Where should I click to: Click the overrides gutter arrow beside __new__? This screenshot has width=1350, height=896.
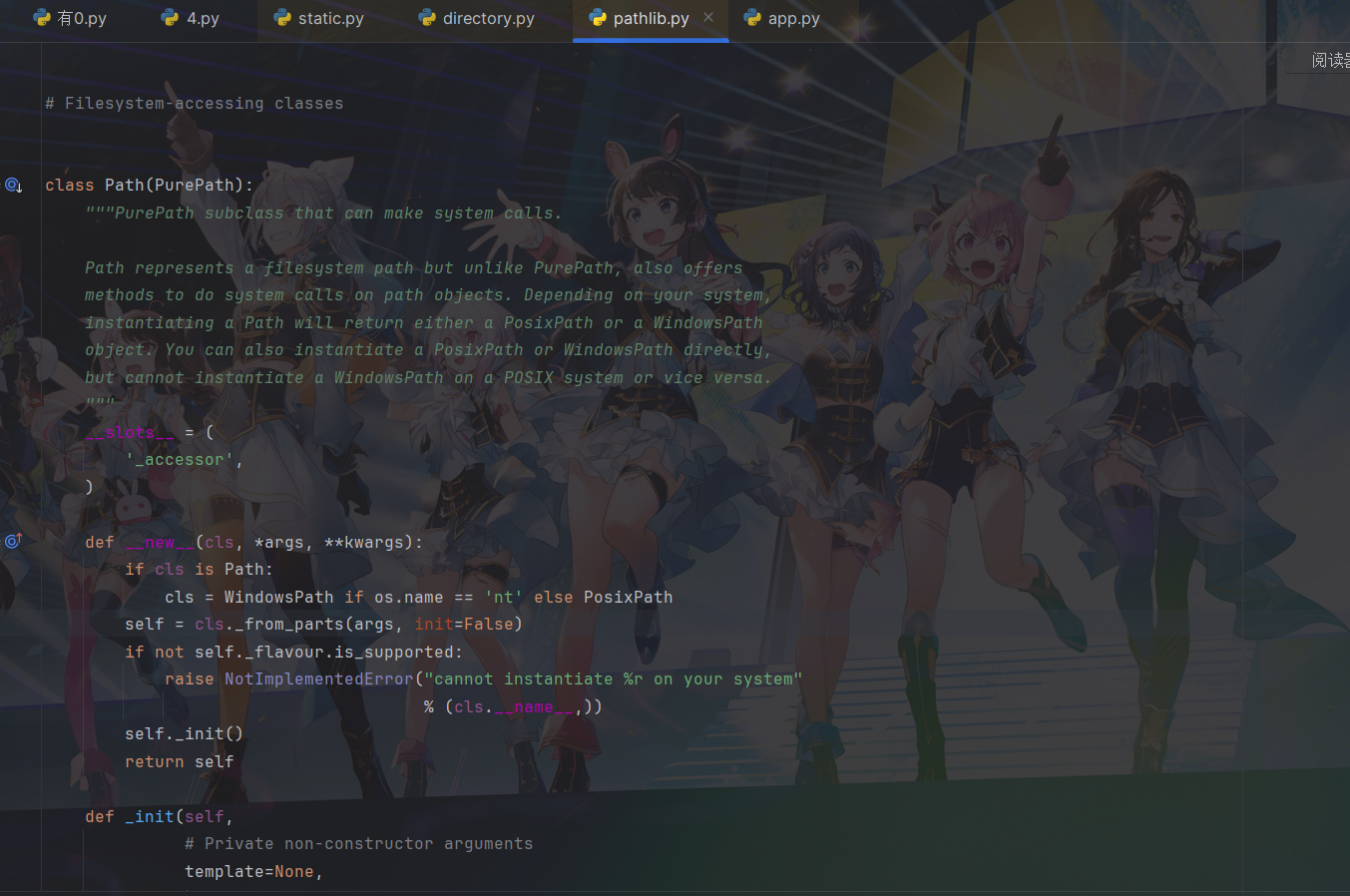(x=13, y=540)
